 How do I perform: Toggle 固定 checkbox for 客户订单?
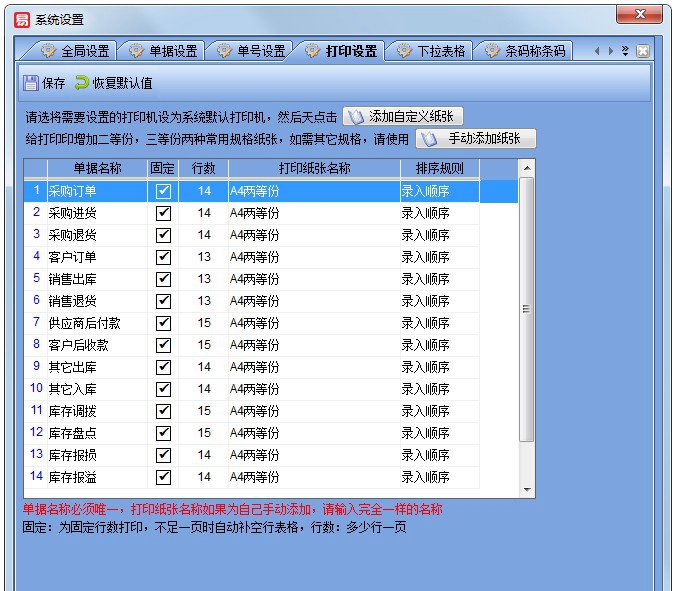coord(163,257)
